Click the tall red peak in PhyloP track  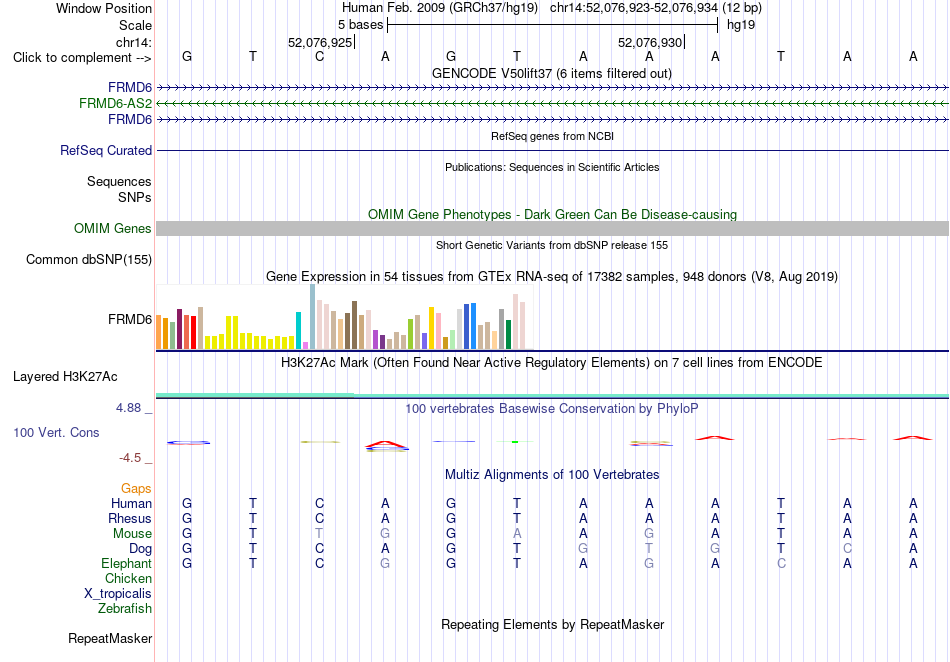[x=385, y=445]
